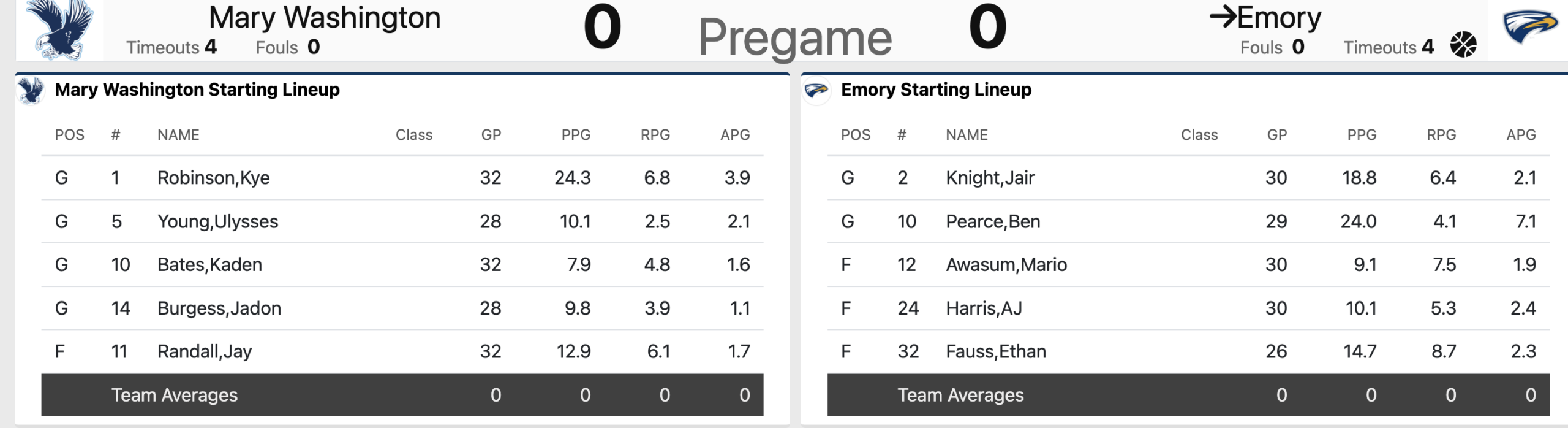The height and width of the screenshot is (428, 1568).
Task: Click Team Averages row in Emory table
Action: pyautogui.click(x=960, y=395)
